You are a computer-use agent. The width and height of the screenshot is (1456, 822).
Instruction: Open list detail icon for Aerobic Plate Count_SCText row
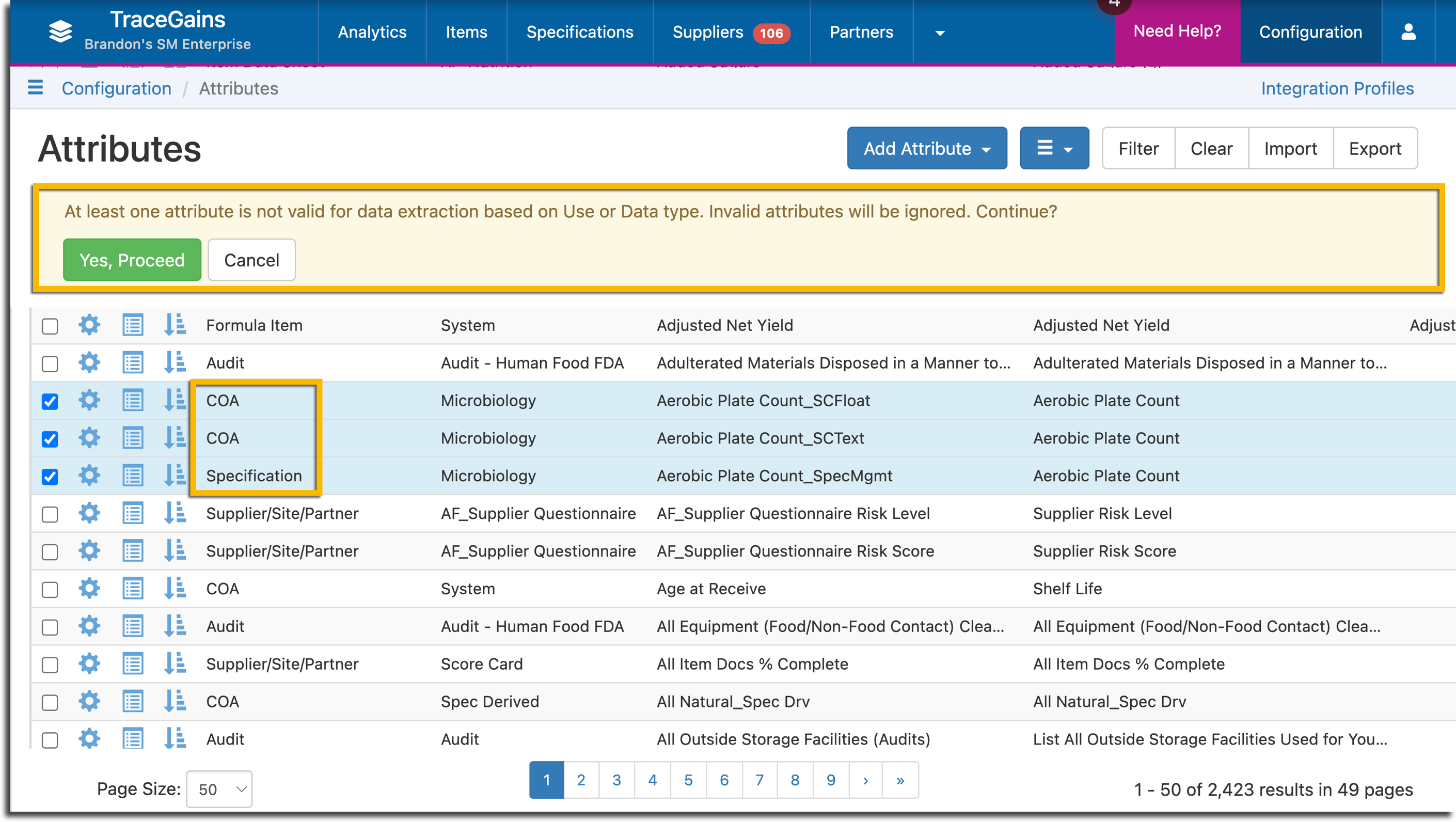pyautogui.click(x=133, y=438)
